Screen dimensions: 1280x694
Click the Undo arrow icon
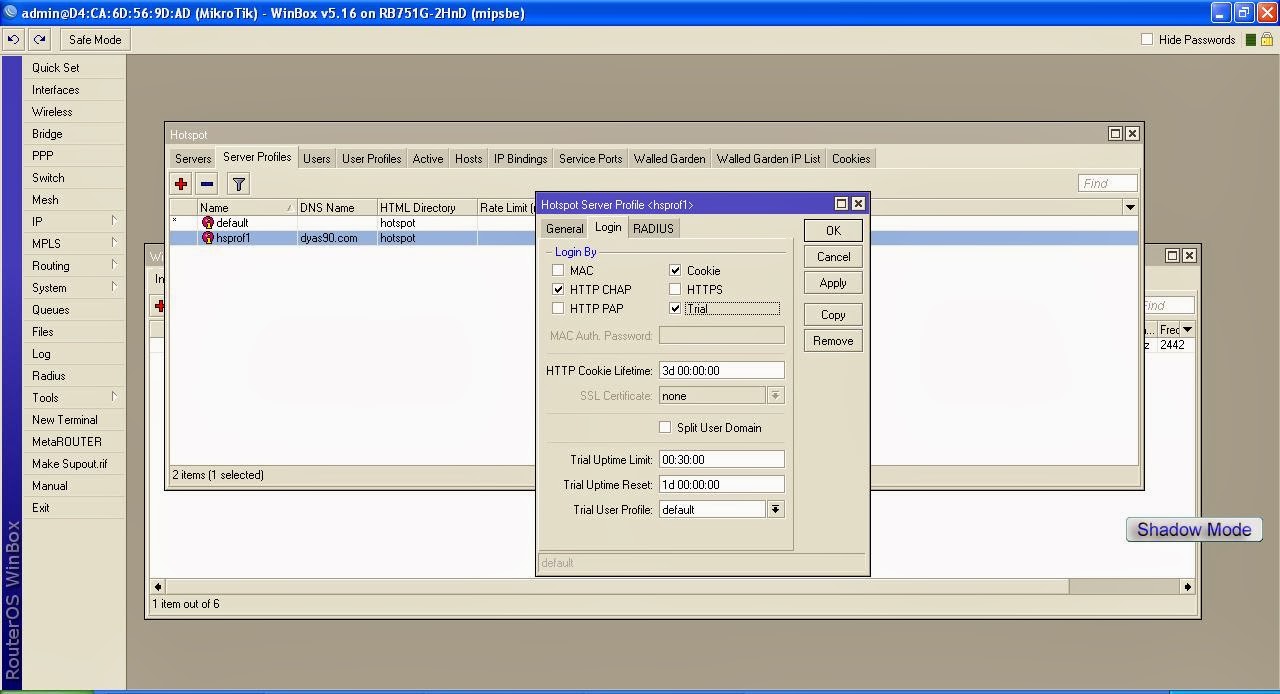coord(14,40)
